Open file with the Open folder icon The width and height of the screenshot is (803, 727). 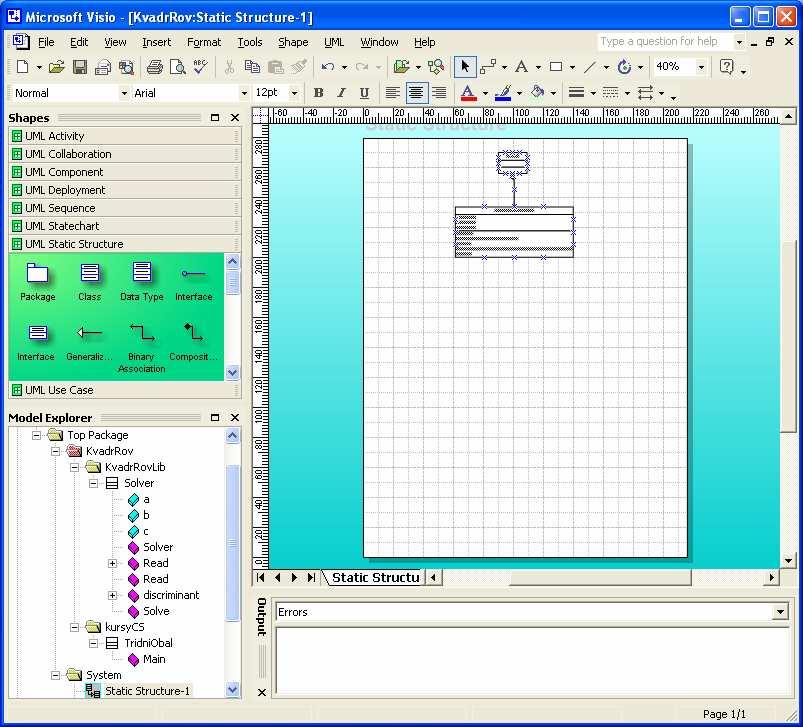click(x=56, y=67)
